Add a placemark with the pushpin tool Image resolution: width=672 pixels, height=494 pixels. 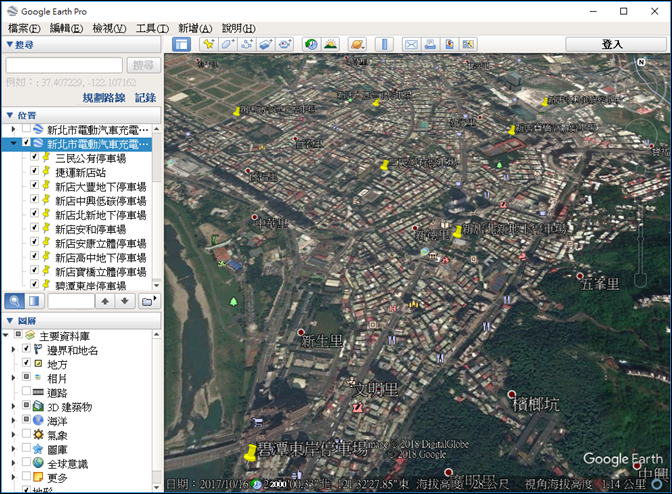(x=209, y=44)
